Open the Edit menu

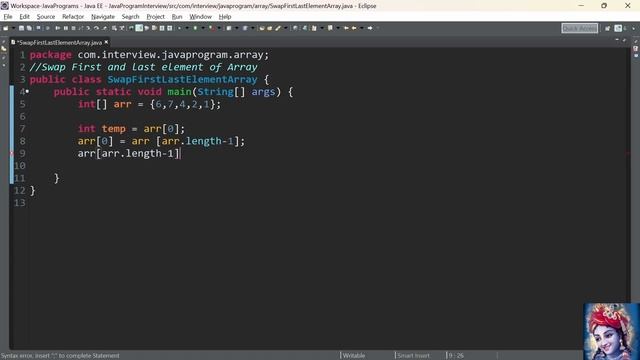coord(24,17)
